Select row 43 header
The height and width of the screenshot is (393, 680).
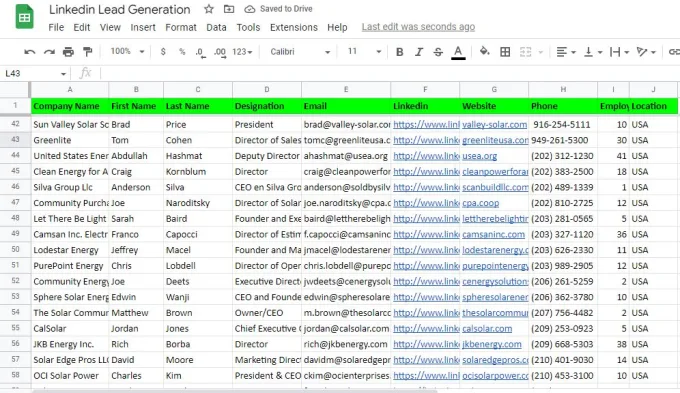pos(15,140)
